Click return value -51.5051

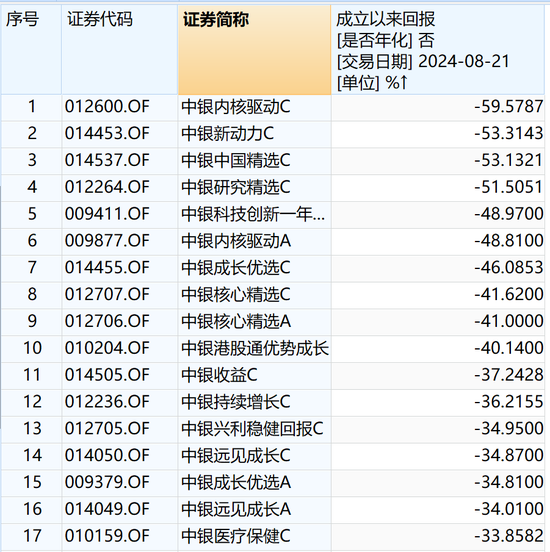(x=509, y=187)
